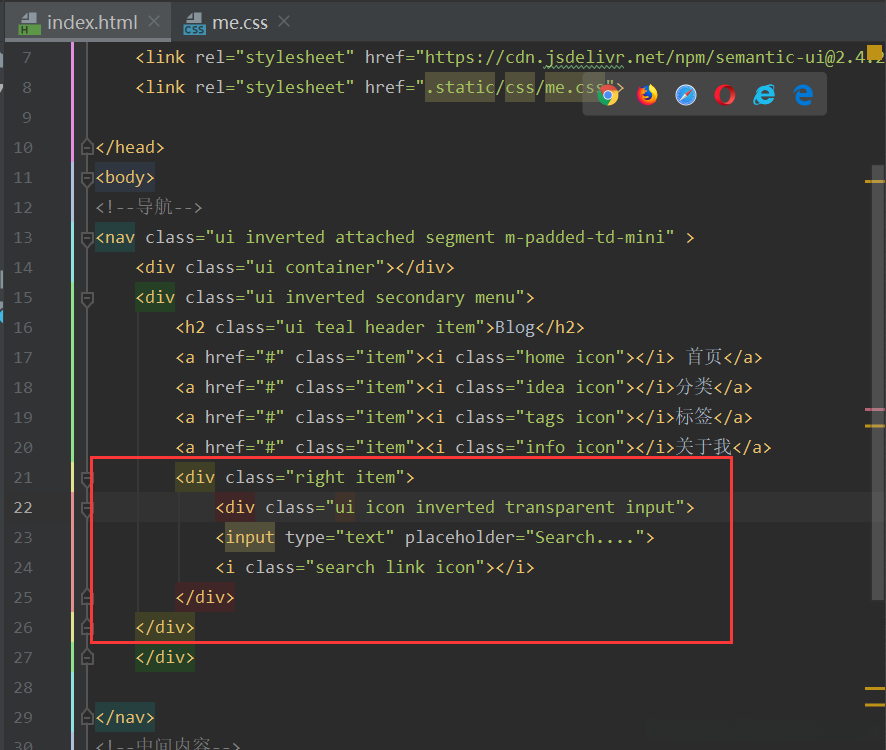Fold the transparent input div on line 22

[88, 508]
